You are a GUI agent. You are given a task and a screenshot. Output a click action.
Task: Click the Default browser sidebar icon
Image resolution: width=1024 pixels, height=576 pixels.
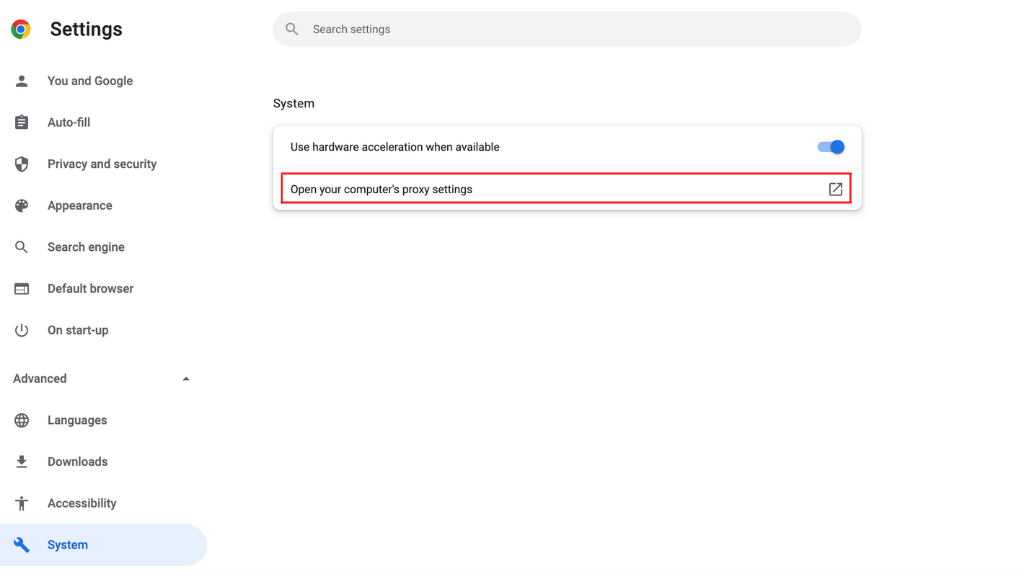click(x=21, y=288)
